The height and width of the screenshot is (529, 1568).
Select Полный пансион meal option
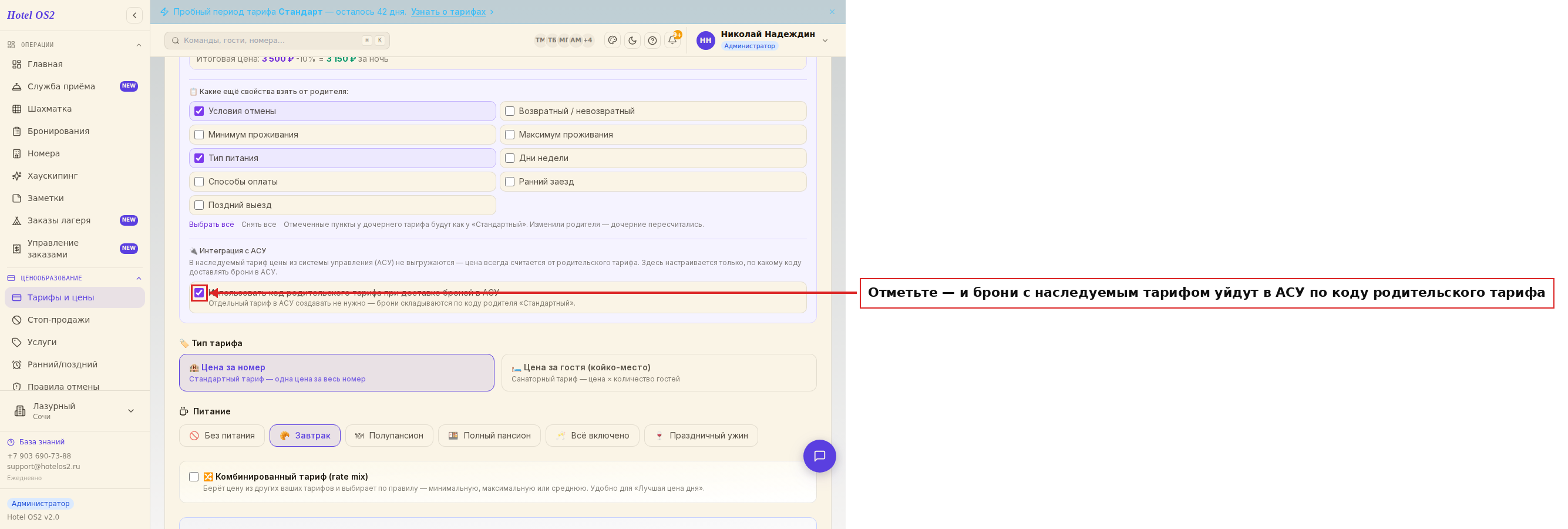489,436
